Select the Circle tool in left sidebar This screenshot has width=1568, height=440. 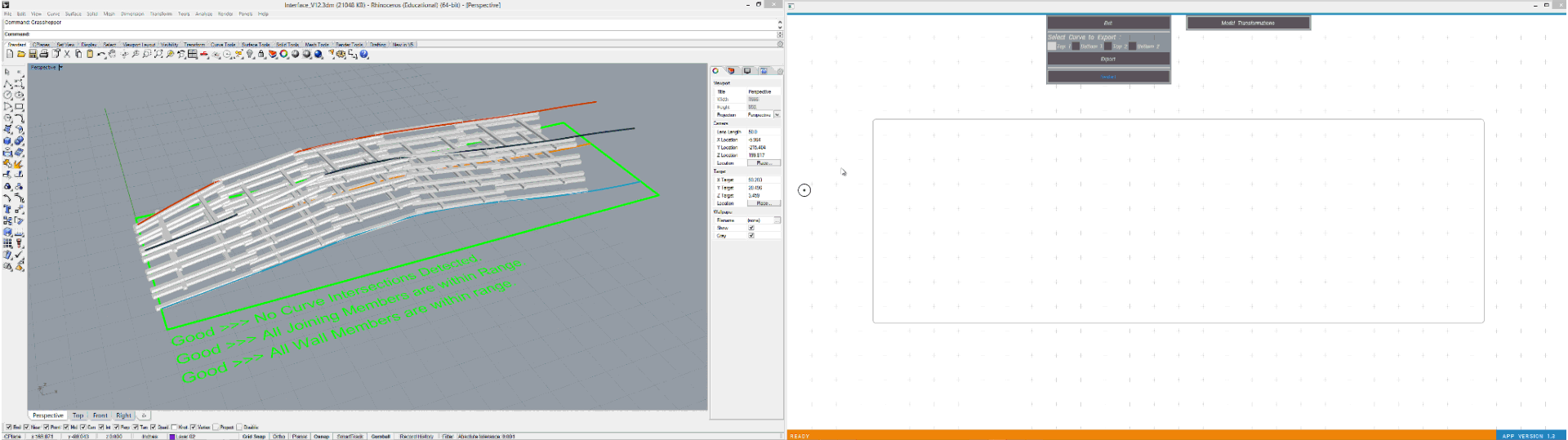(7, 95)
